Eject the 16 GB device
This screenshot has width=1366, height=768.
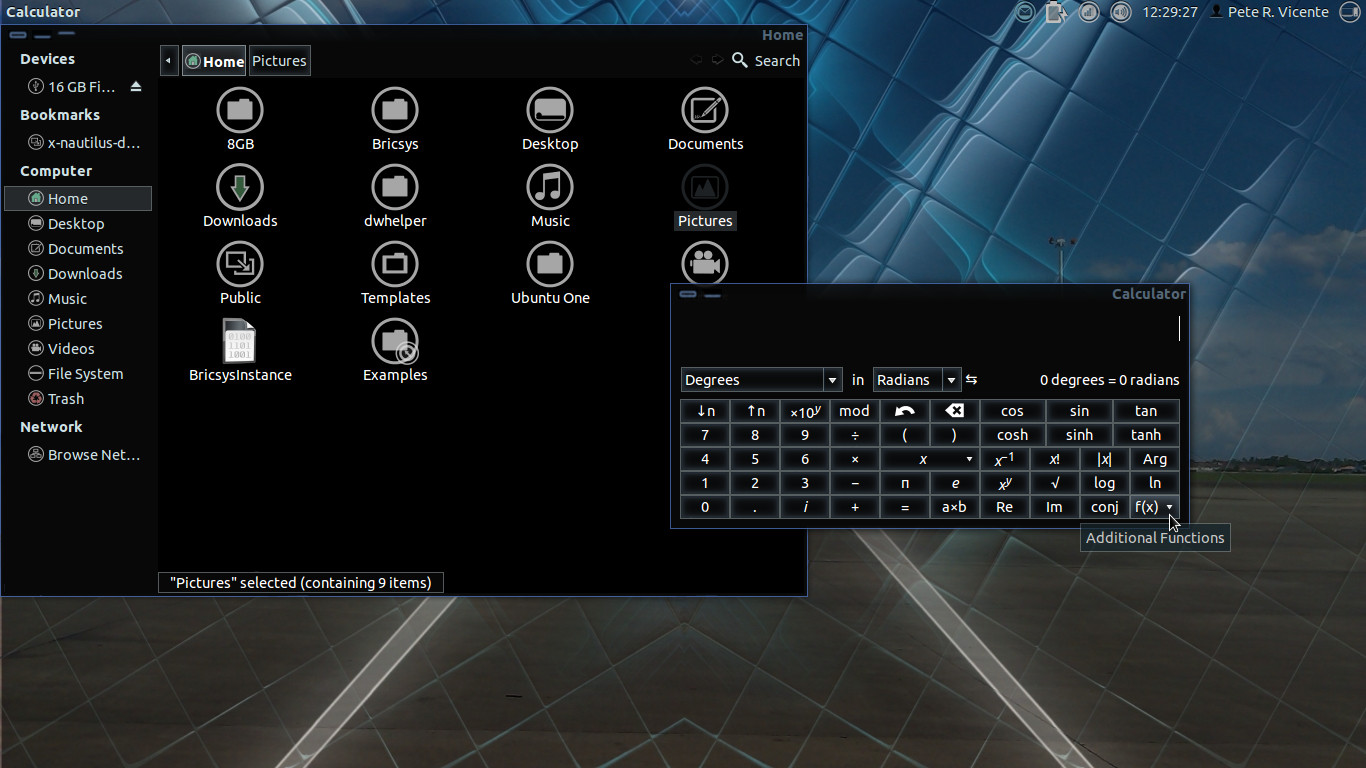coord(136,87)
